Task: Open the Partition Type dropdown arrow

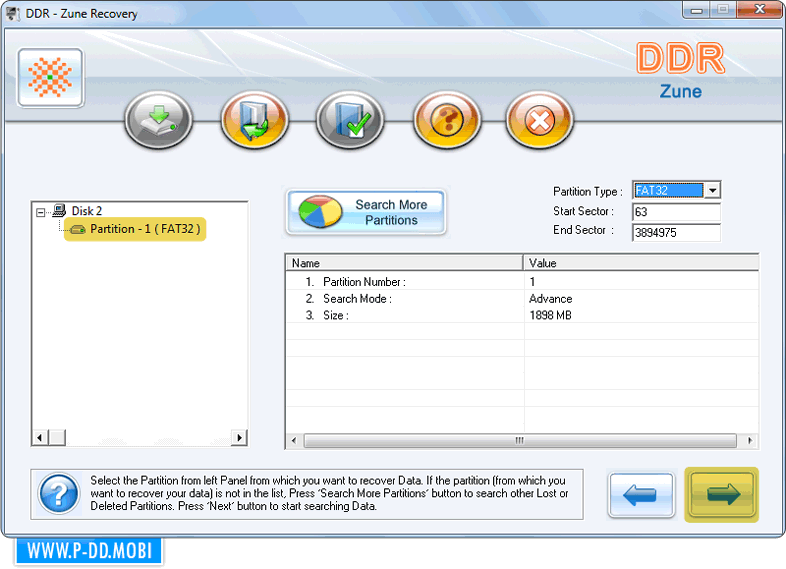Action: (712, 191)
